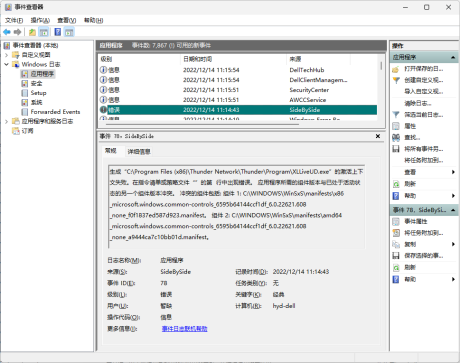
Task: Select 系统 log in the tree
Action: (x=36, y=102)
